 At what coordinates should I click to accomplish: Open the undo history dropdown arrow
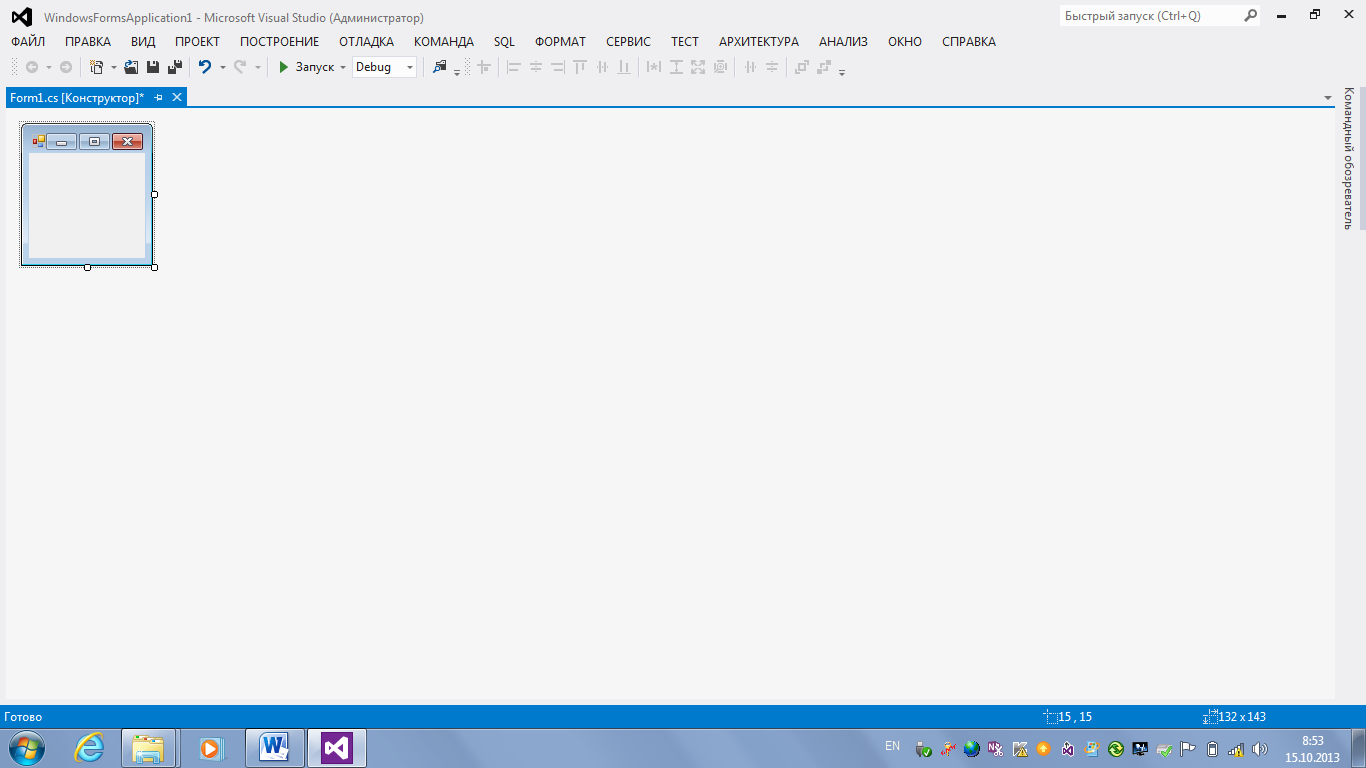222,68
